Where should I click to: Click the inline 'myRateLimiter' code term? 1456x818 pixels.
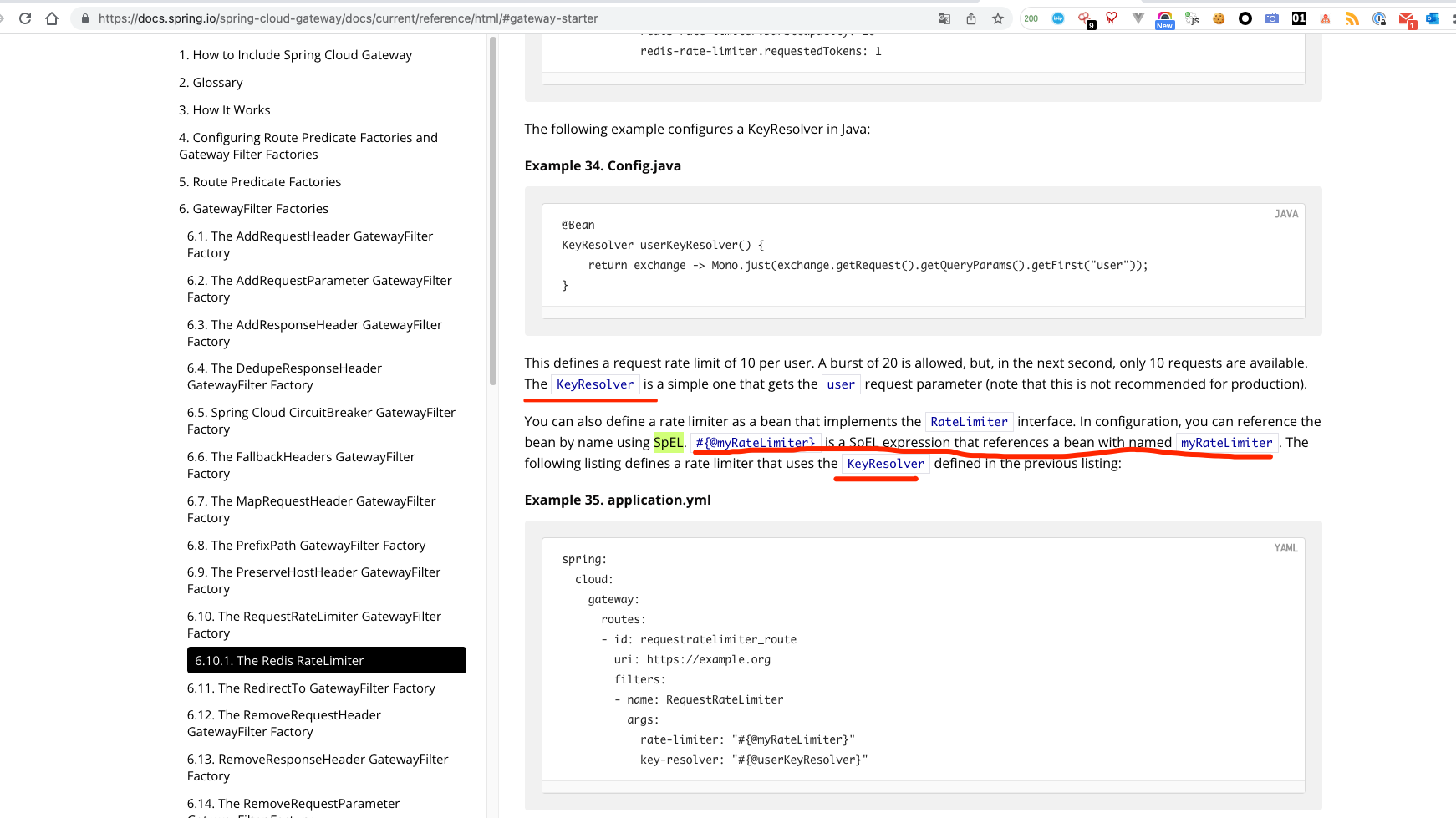[1226, 443]
